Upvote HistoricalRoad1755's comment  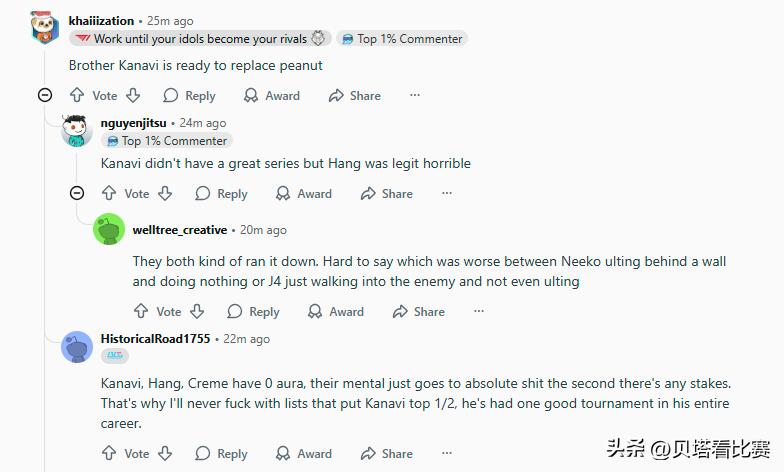[109, 453]
